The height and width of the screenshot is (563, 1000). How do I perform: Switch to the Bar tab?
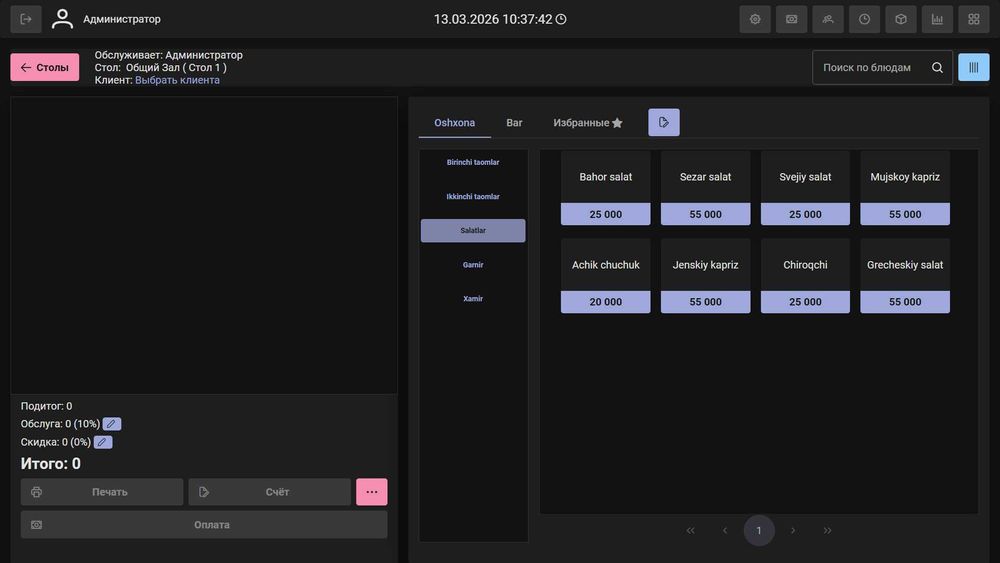(x=514, y=122)
